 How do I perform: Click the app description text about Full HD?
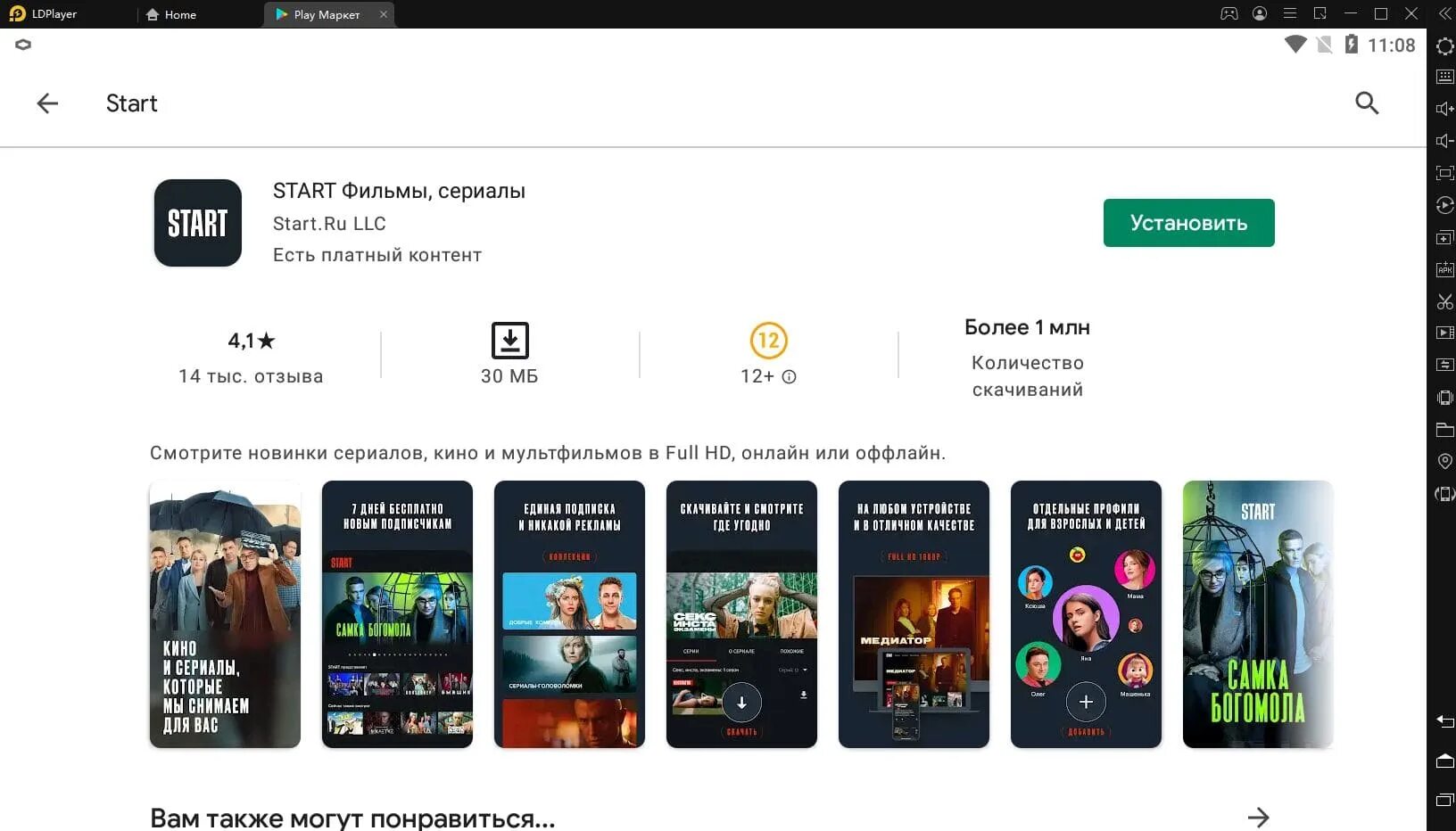[548, 453]
